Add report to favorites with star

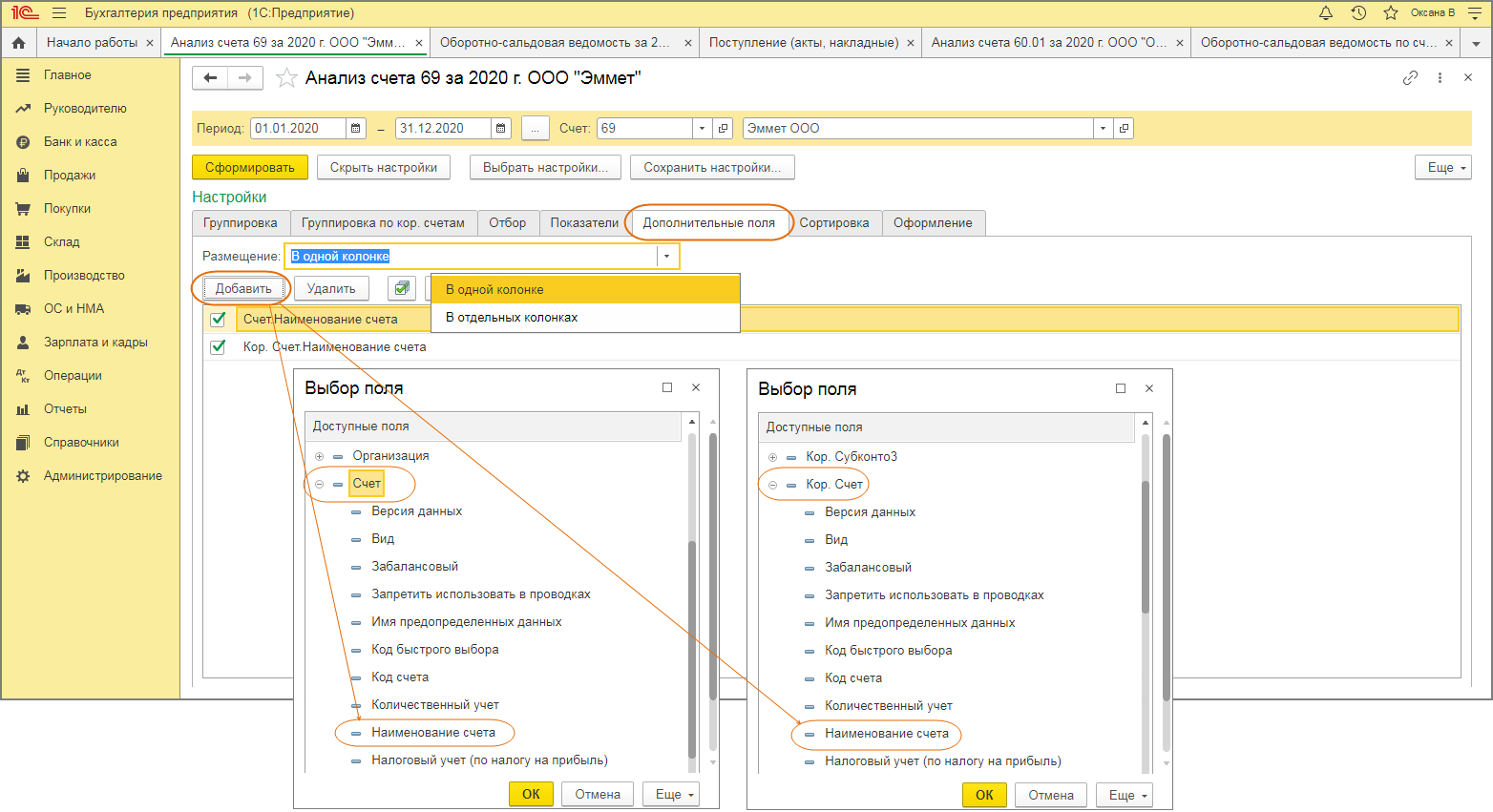point(285,78)
